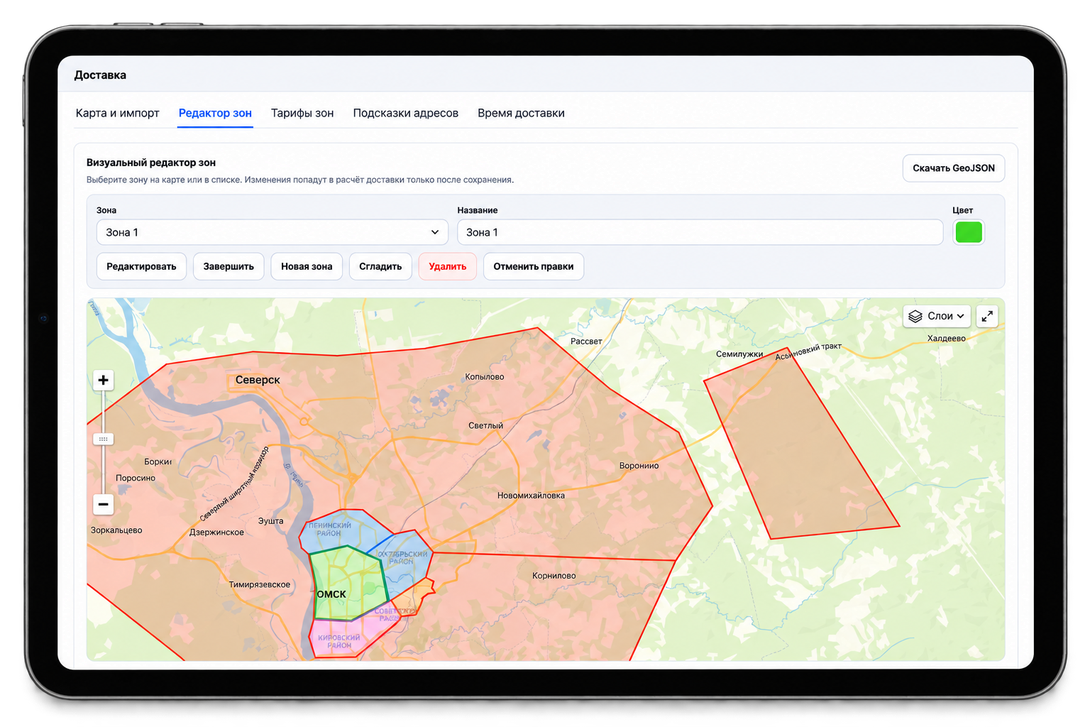Viewport: 1090px width, 727px height.
Task: Go to Подсказки адресов tab
Action: [405, 113]
